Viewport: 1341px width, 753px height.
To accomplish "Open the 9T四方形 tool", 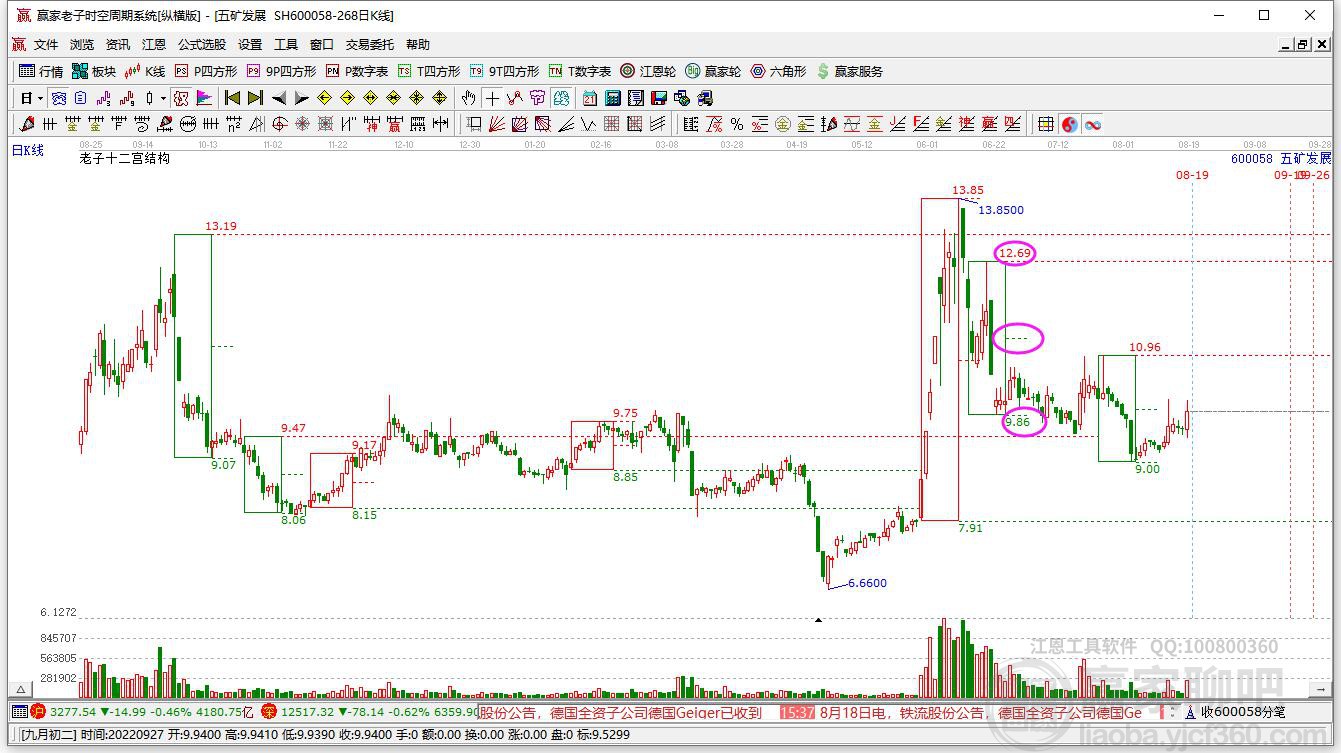I will point(504,71).
